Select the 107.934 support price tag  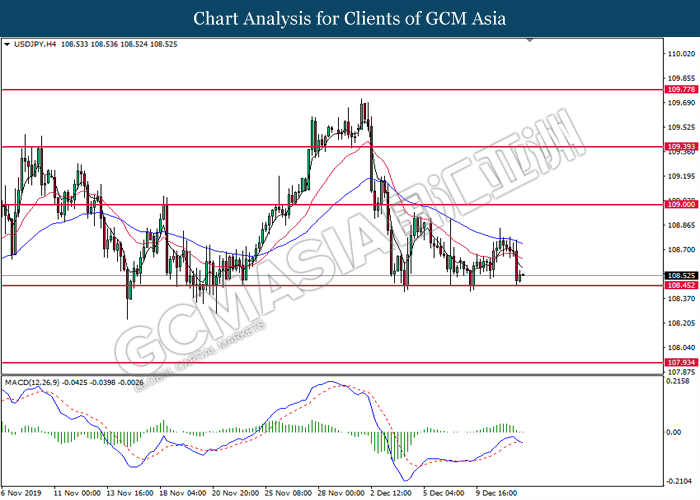pyautogui.click(x=681, y=362)
